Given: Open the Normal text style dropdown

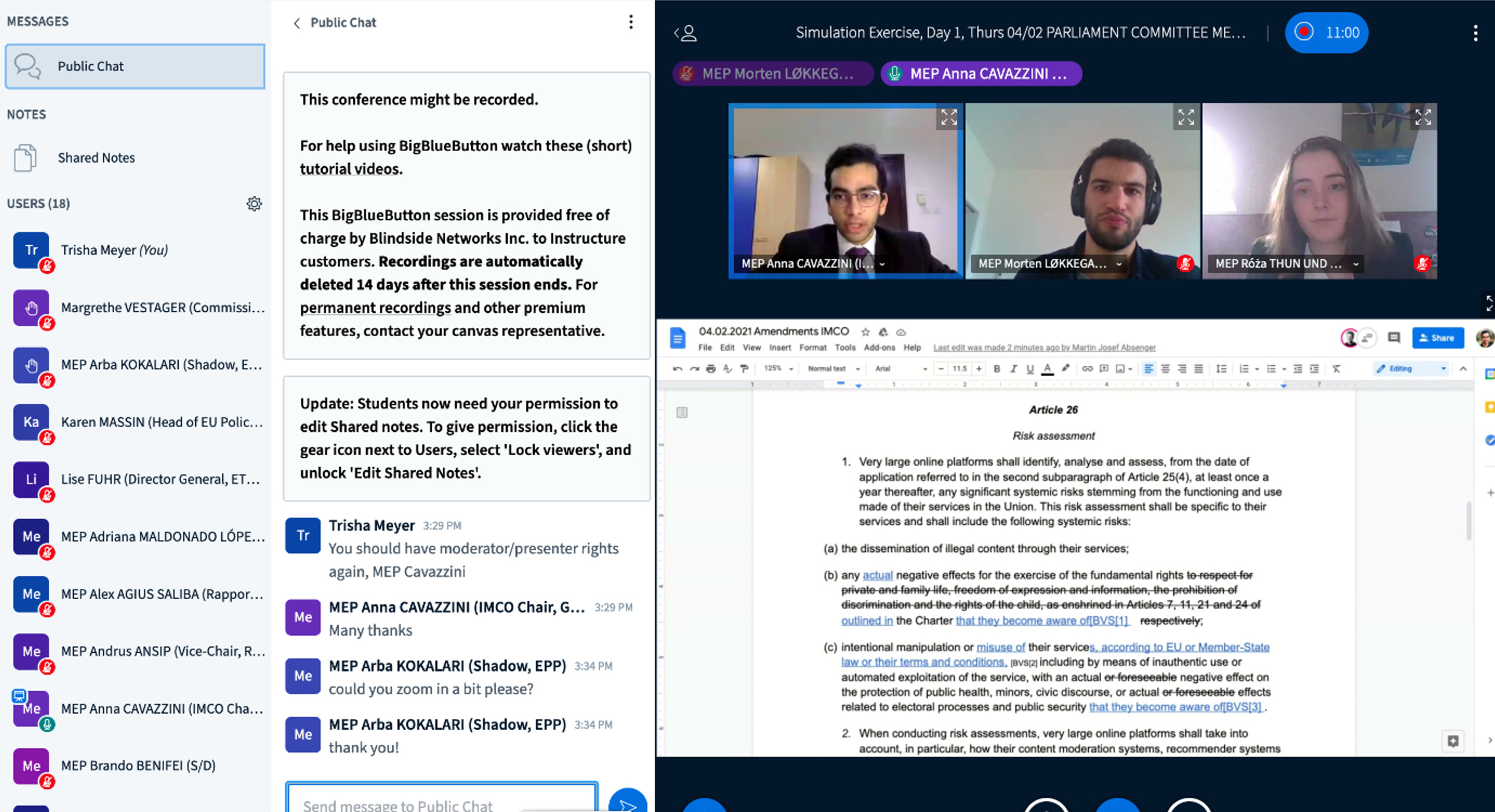Looking at the screenshot, I should tap(833, 369).
